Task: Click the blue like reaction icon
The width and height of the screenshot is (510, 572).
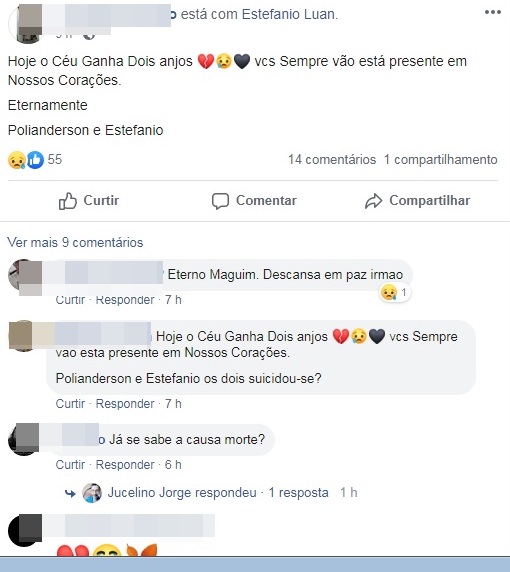Action: 35,160
